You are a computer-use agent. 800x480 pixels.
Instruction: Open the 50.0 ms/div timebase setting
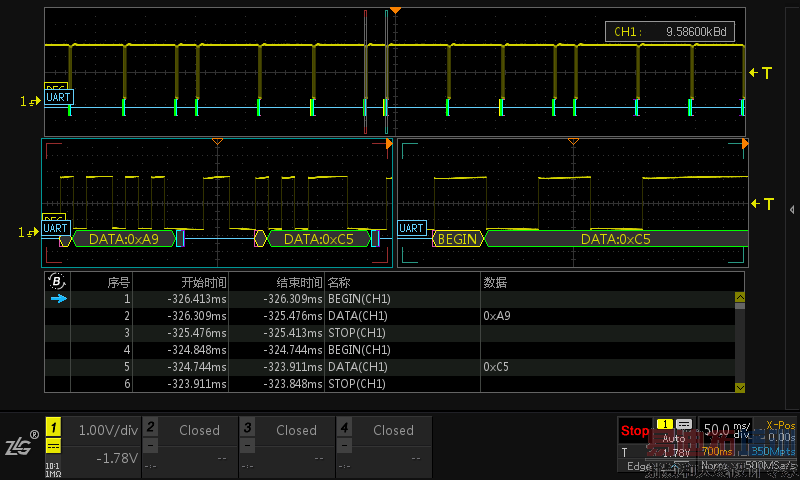[724, 430]
